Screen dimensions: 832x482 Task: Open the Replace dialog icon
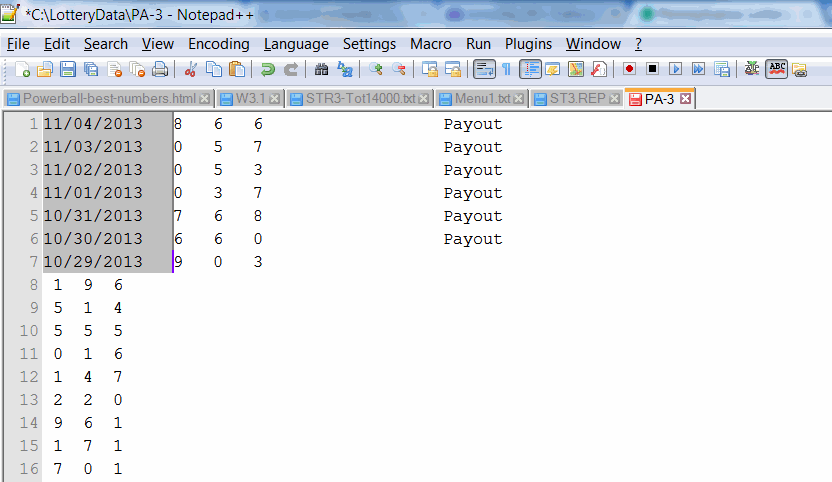345,70
